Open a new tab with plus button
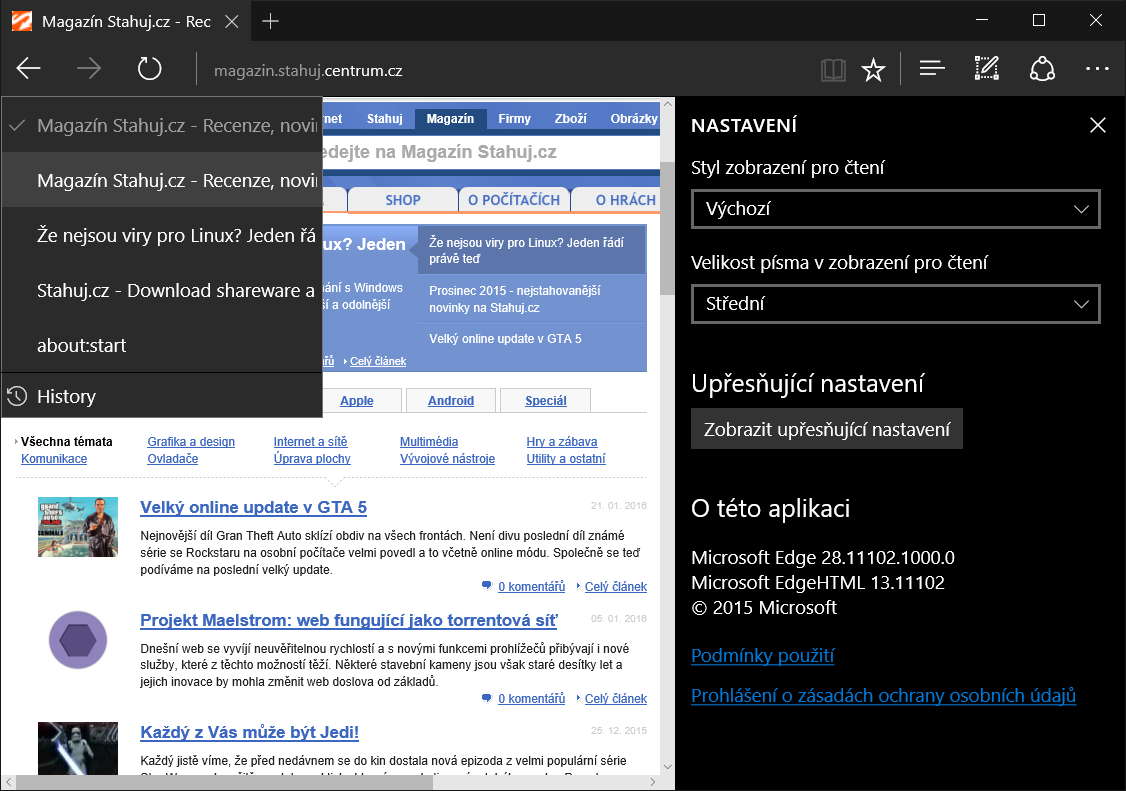This screenshot has height=791, width=1126. (x=270, y=22)
